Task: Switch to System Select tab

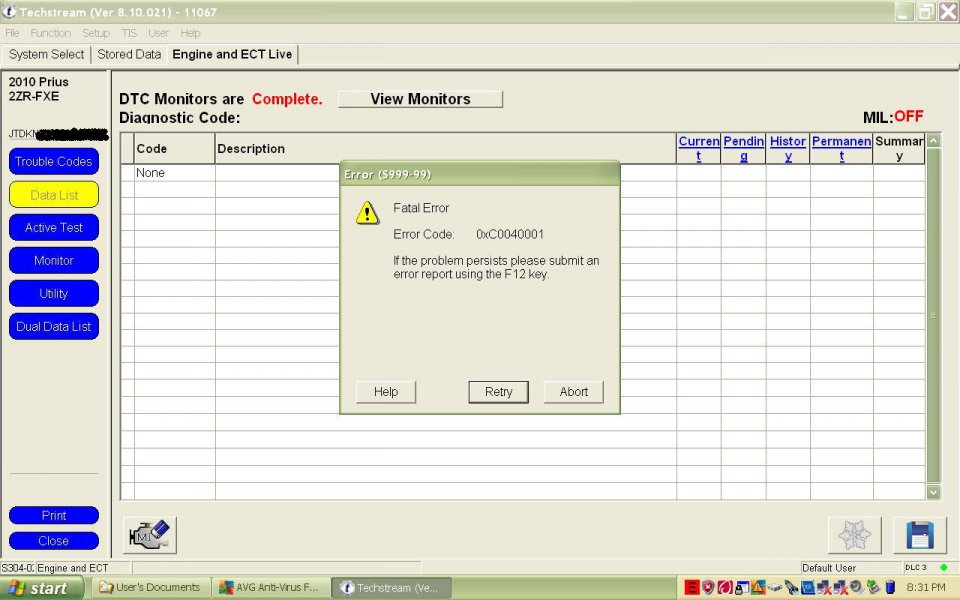Action: click(47, 54)
